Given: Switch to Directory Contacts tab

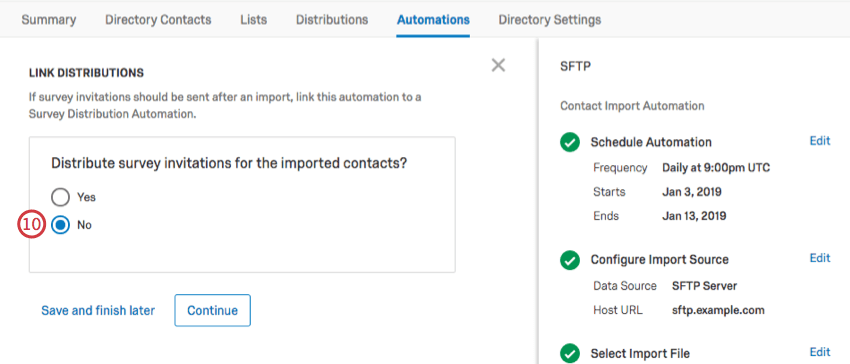Looking at the screenshot, I should click(158, 20).
